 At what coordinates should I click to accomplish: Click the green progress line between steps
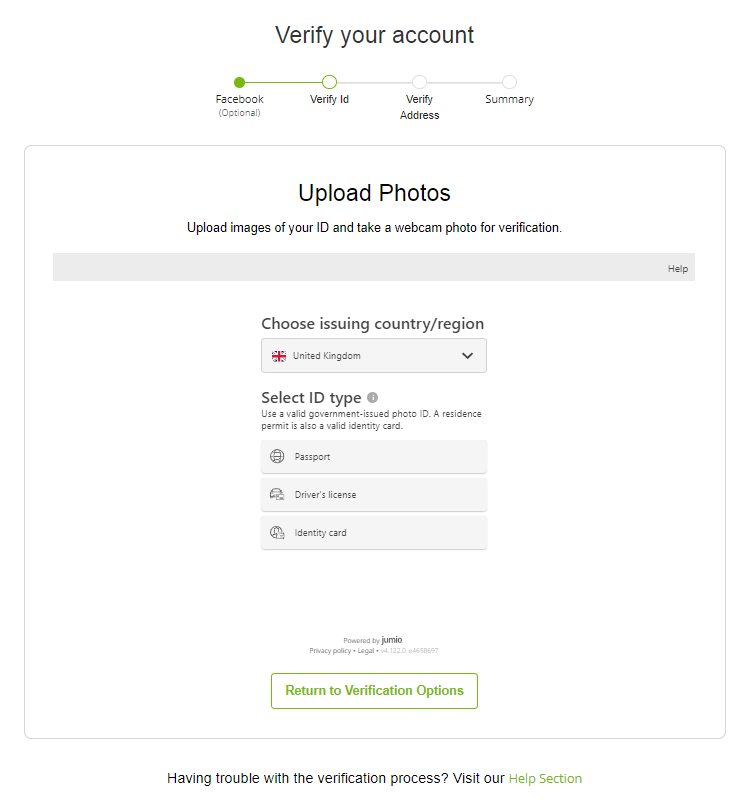(284, 82)
